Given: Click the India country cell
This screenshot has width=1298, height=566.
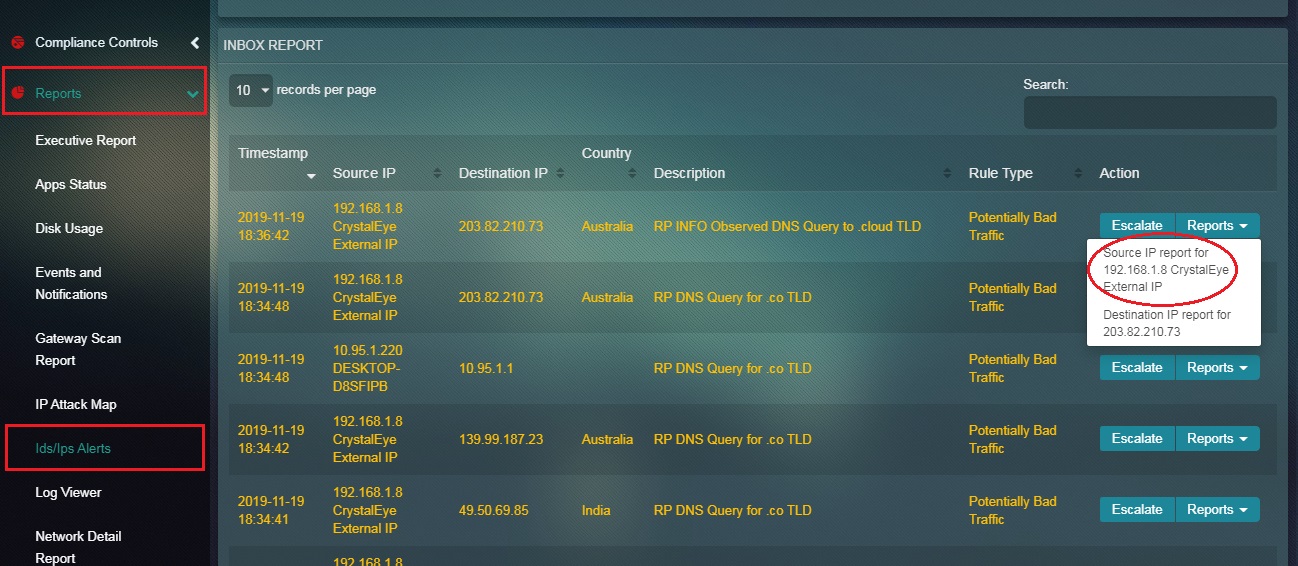Looking at the screenshot, I should (x=596, y=511).
